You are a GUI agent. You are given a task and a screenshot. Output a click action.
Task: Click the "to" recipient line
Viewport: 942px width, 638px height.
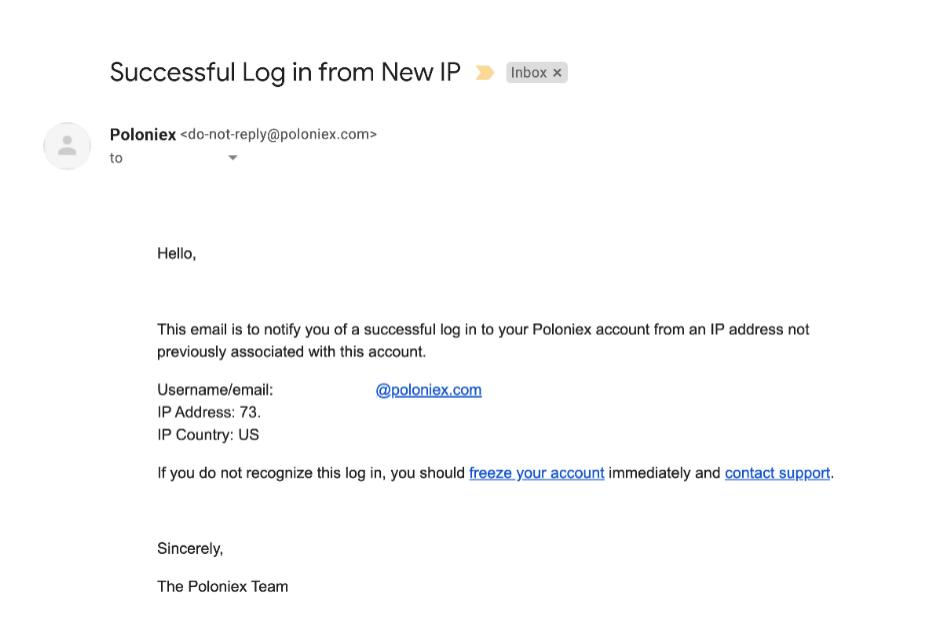(116, 158)
